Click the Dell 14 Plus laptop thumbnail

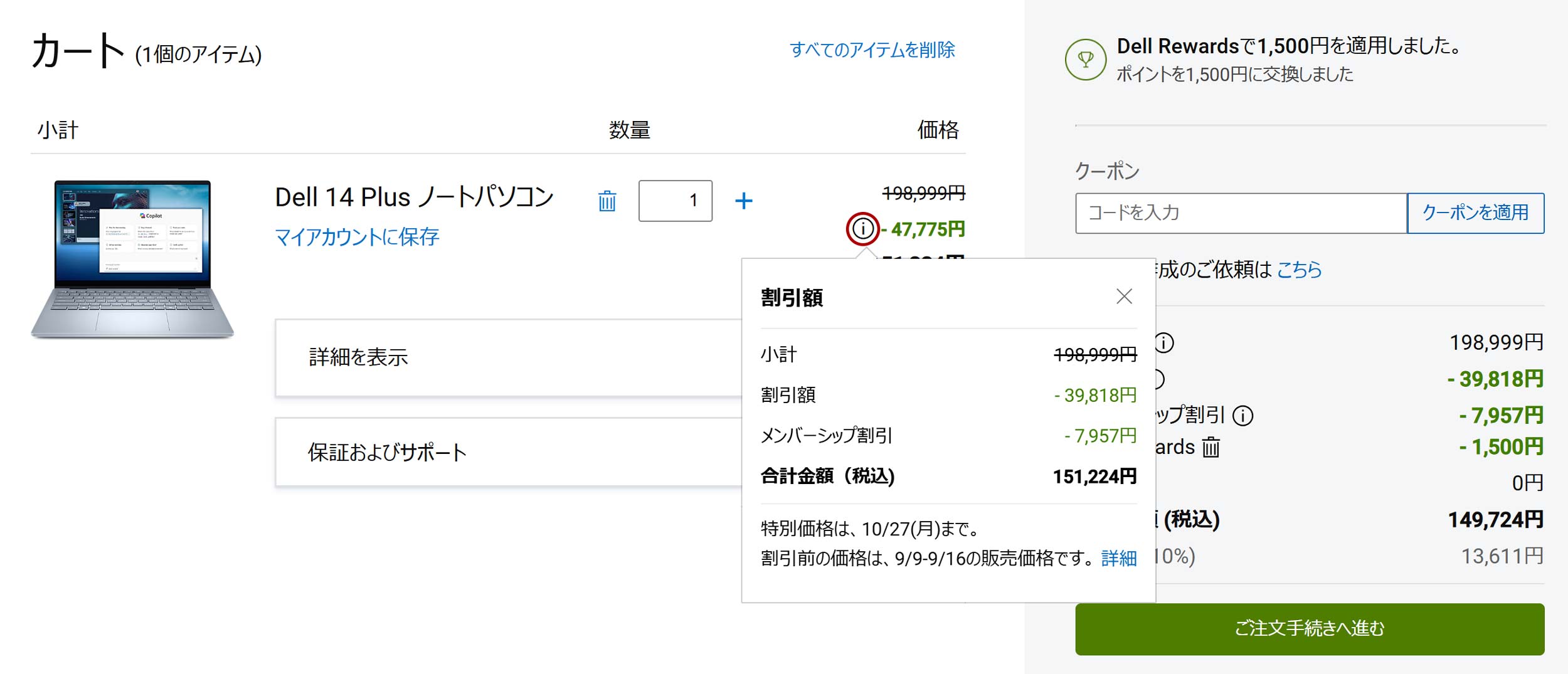click(x=132, y=259)
